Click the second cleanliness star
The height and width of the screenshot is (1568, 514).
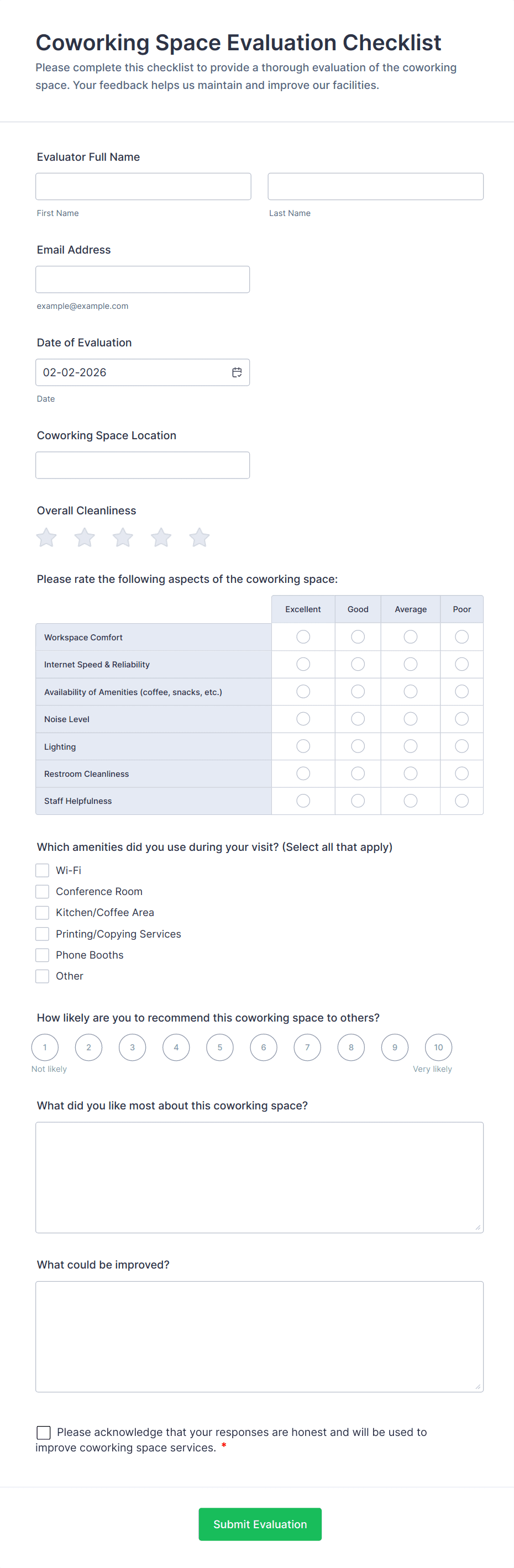tap(85, 538)
